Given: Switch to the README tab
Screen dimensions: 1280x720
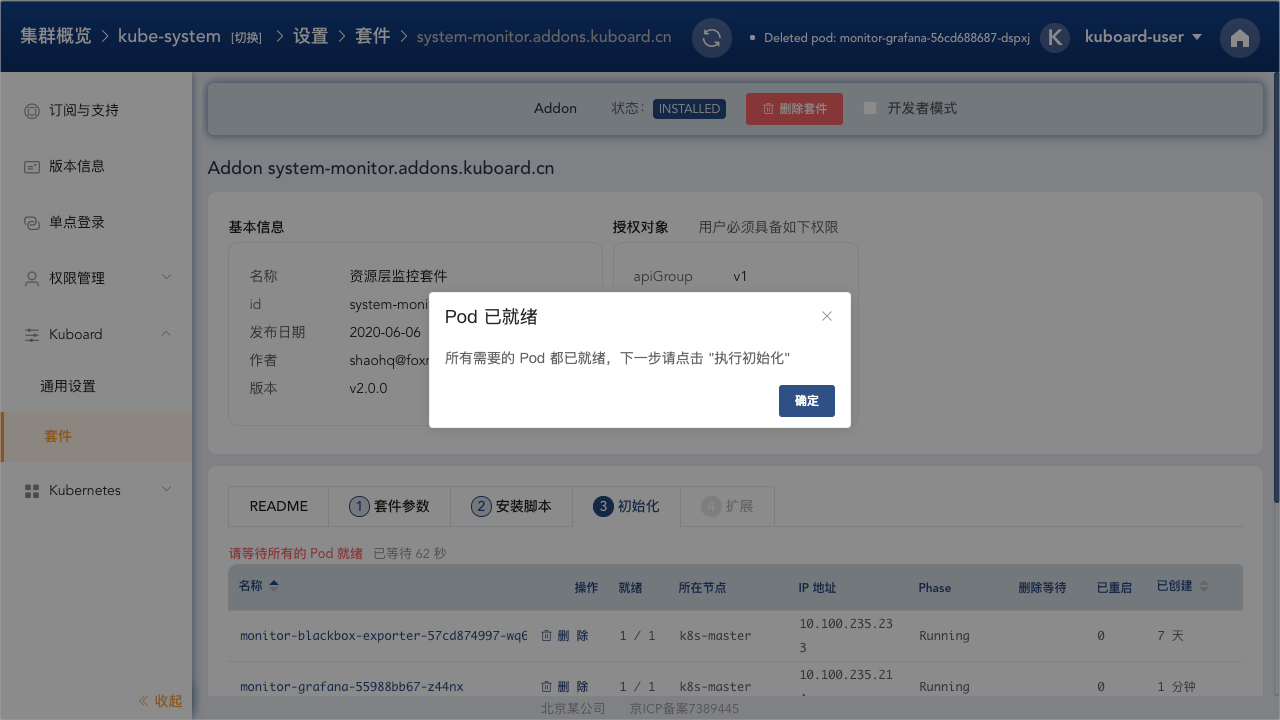Looking at the screenshot, I should pyautogui.click(x=278, y=506).
